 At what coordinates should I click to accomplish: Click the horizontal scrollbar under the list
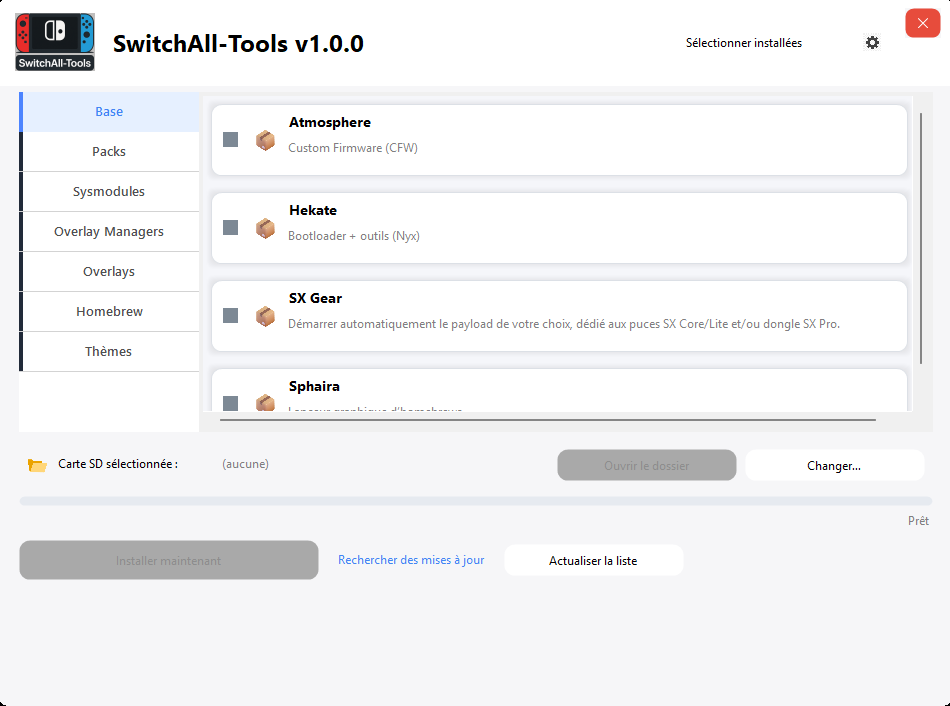[x=548, y=419]
